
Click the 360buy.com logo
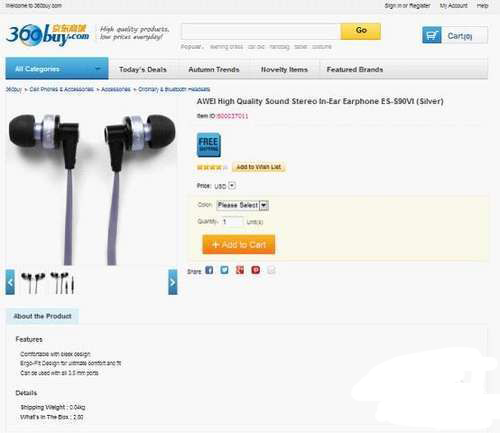coord(47,35)
